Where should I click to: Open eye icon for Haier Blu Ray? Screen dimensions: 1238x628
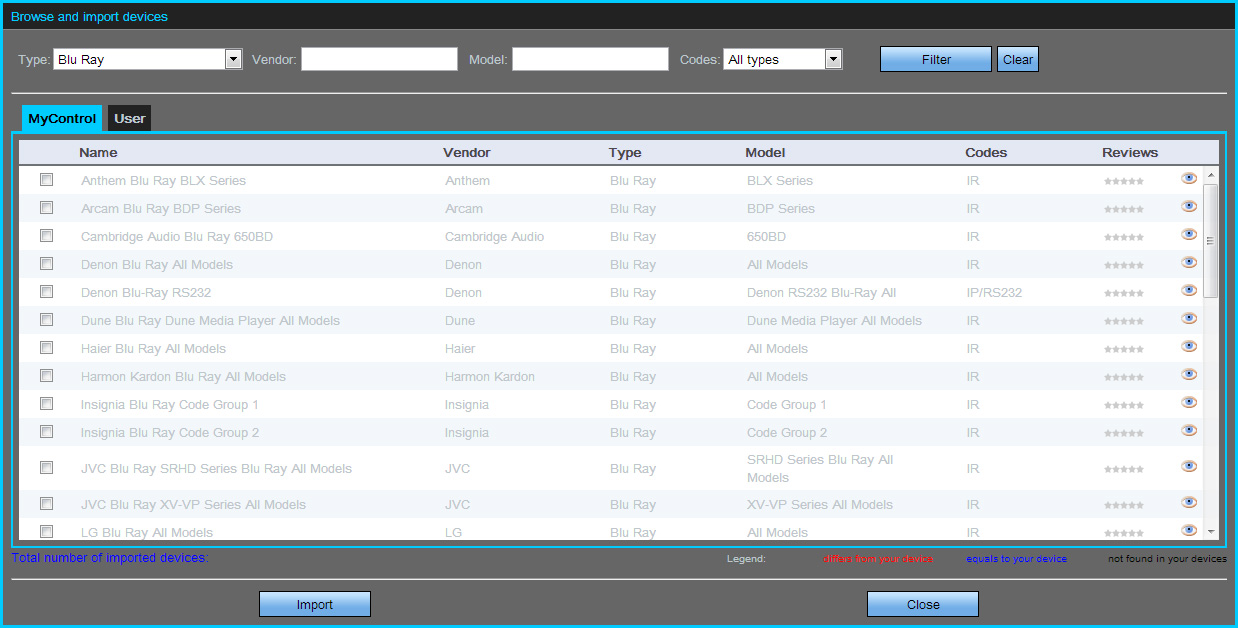pos(1189,346)
